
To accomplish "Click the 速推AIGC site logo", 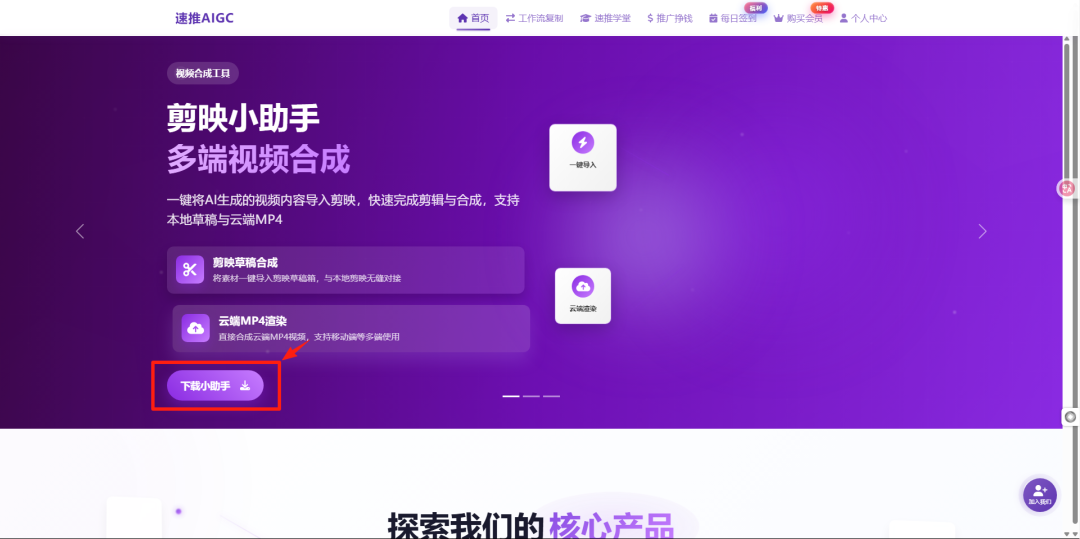I will (204, 18).
